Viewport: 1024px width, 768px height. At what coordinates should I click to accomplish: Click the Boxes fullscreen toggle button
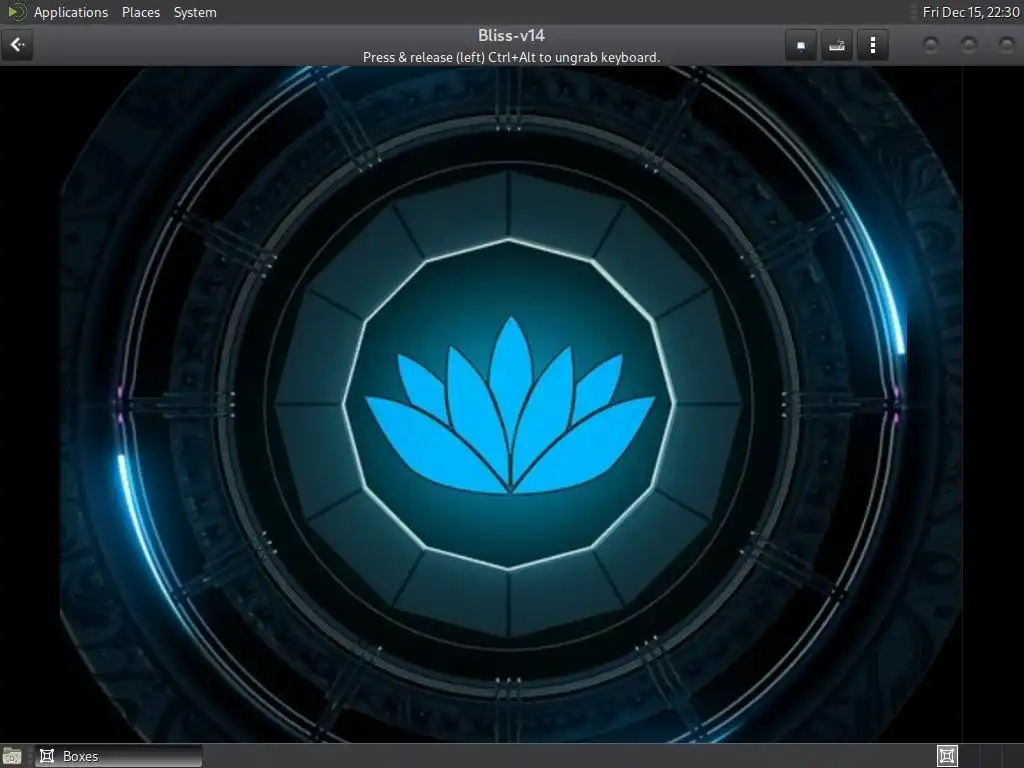coord(801,45)
